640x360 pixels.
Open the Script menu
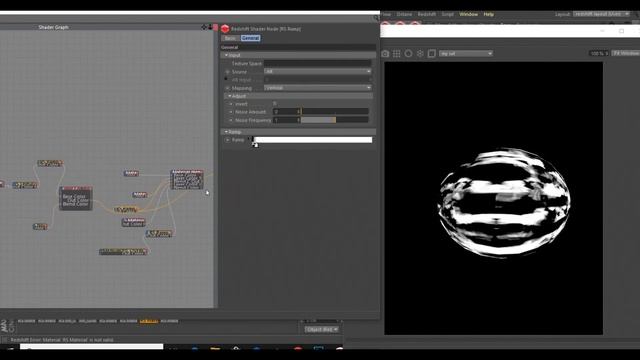(447, 14)
